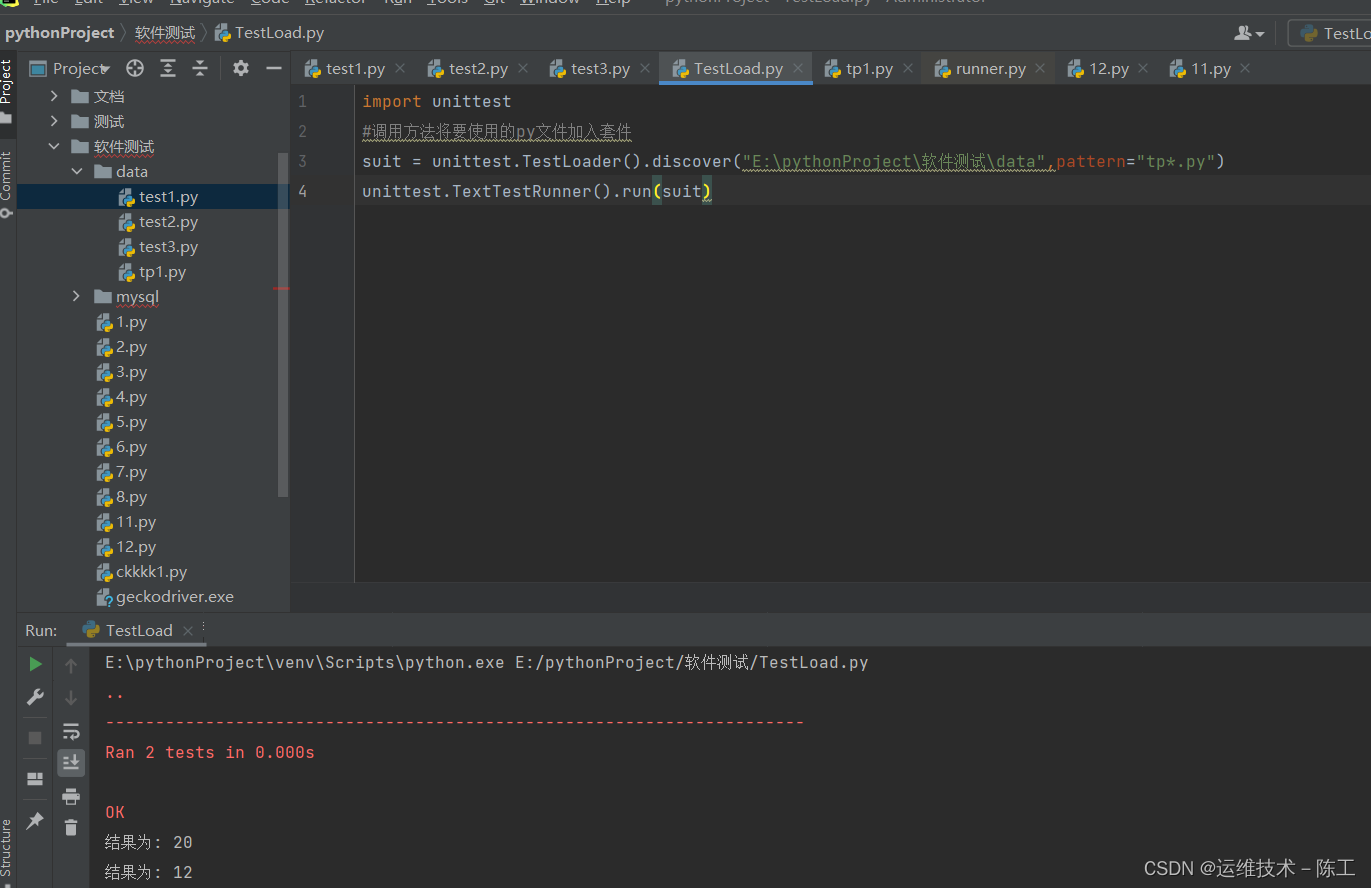
Task: Print the console output with printer icon
Action: [x=71, y=796]
